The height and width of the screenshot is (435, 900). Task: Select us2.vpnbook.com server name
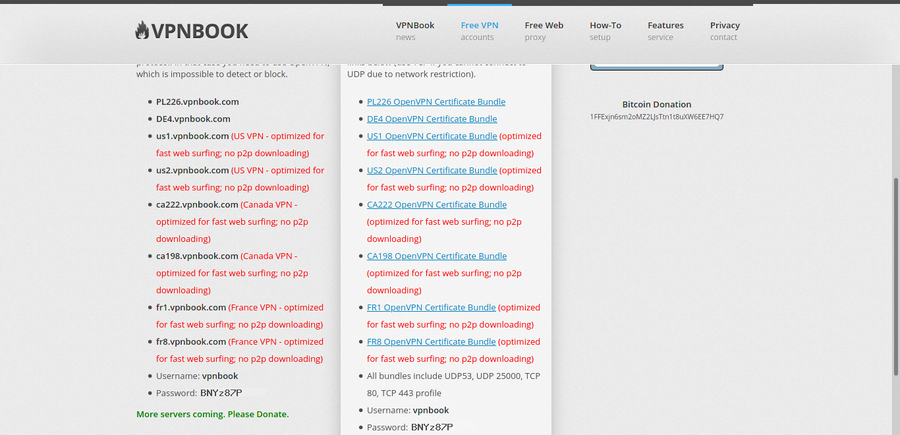[192, 170]
